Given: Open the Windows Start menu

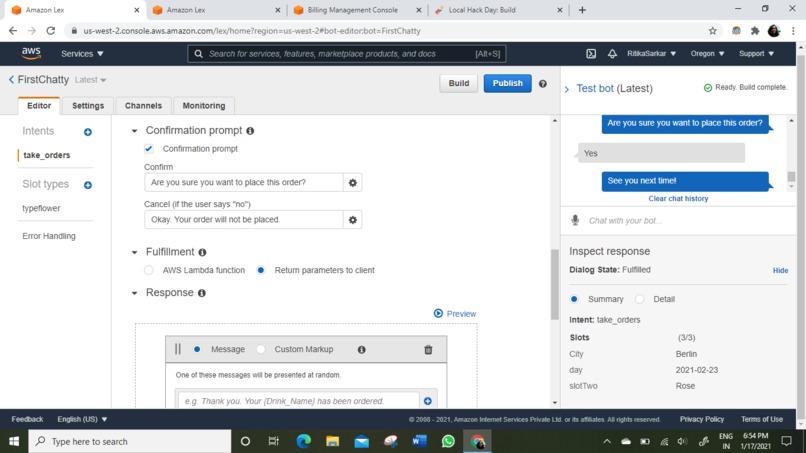Looking at the screenshot, I should pyautogui.click(x=14, y=441).
